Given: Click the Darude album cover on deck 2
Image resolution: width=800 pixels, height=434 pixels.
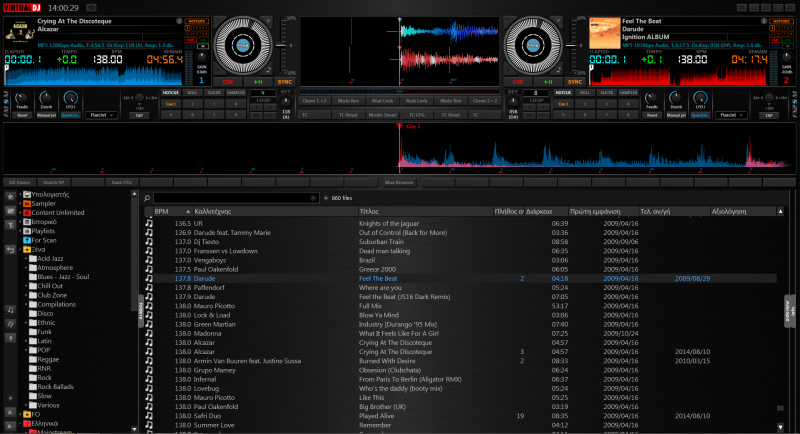Looking at the screenshot, I should [605, 33].
